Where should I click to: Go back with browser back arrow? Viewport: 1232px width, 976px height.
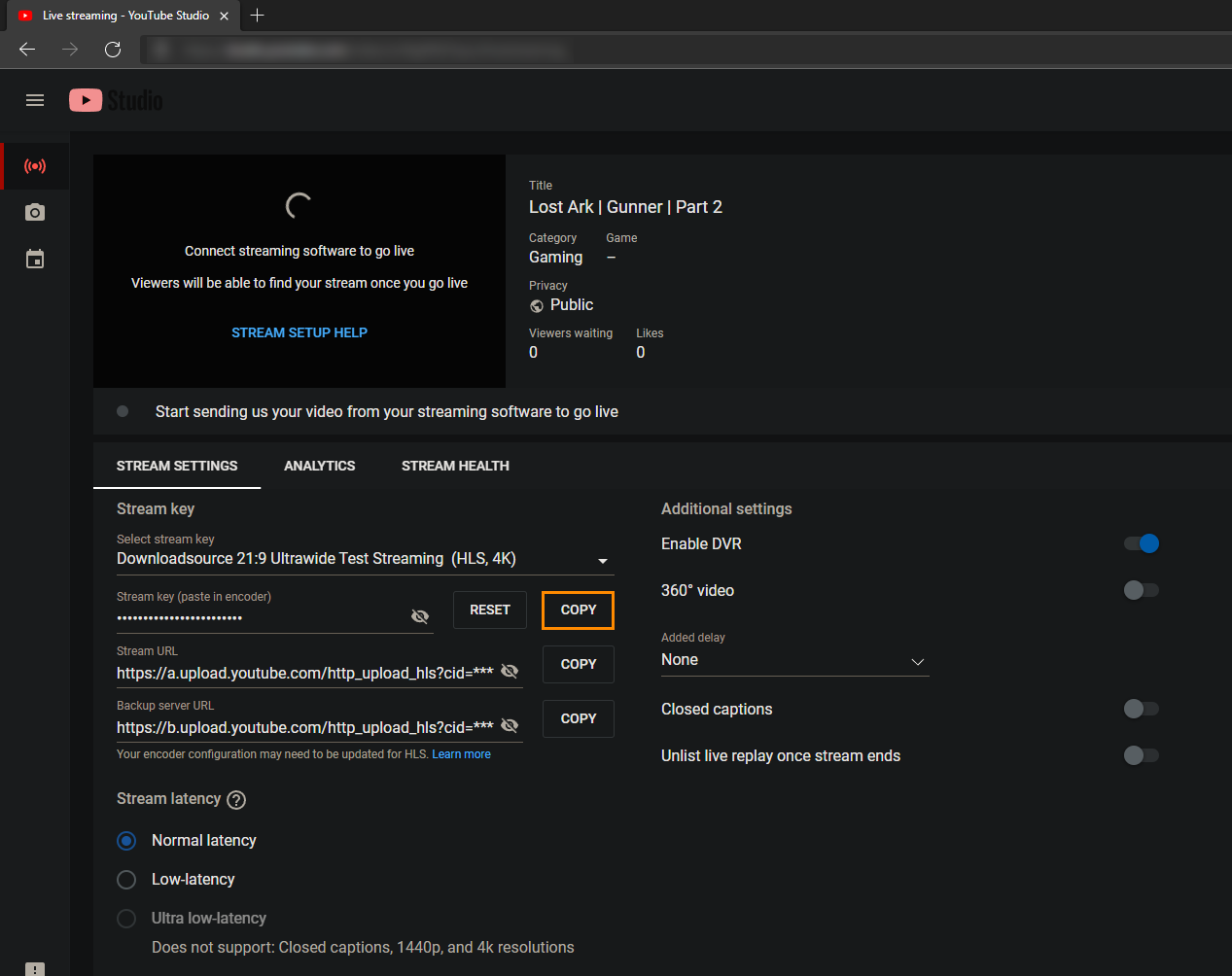click(27, 50)
